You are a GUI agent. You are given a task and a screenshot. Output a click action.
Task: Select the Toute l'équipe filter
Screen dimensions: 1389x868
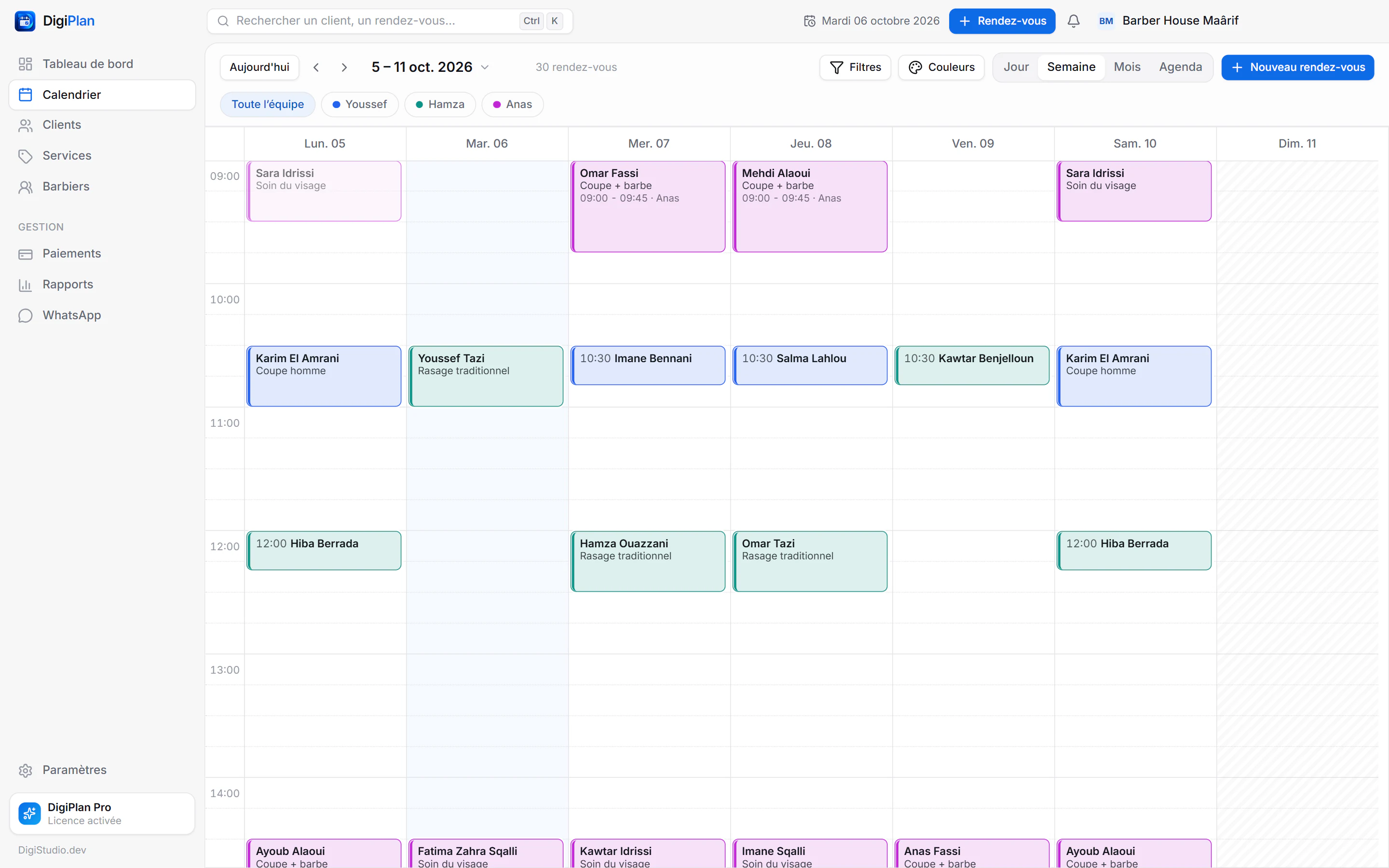click(x=268, y=105)
